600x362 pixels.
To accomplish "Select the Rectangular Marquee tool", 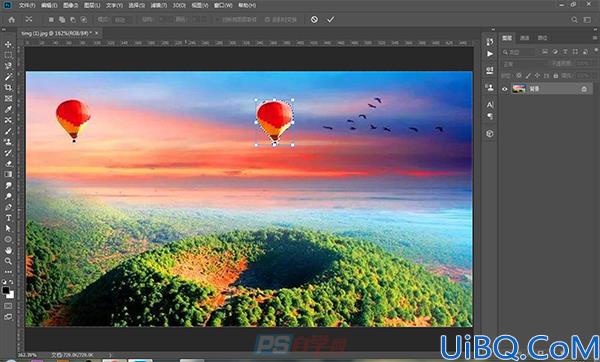I will click(8, 55).
